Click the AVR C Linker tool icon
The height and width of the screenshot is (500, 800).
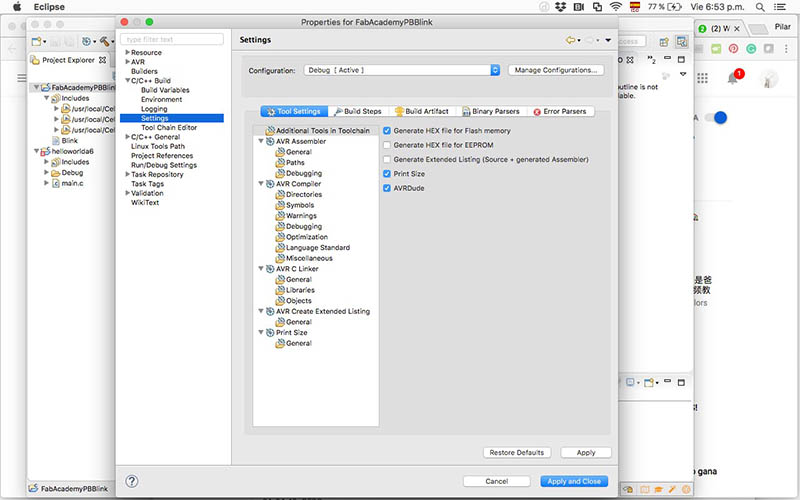[x=270, y=269]
